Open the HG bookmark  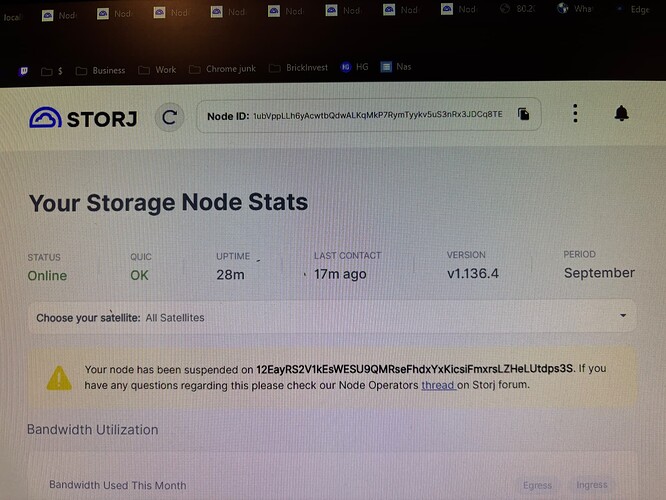point(355,68)
